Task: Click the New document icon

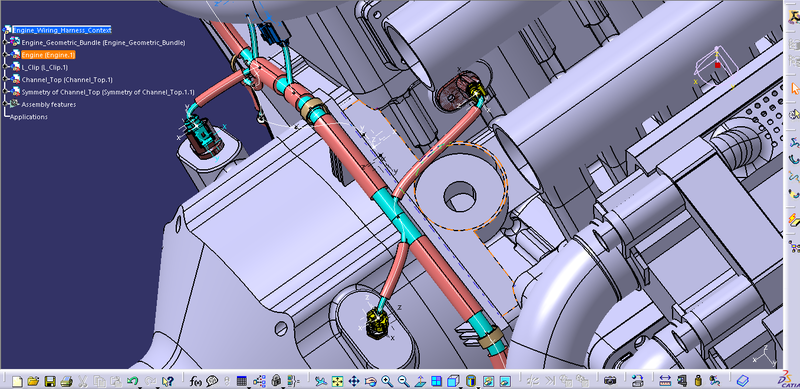Action: point(17,381)
